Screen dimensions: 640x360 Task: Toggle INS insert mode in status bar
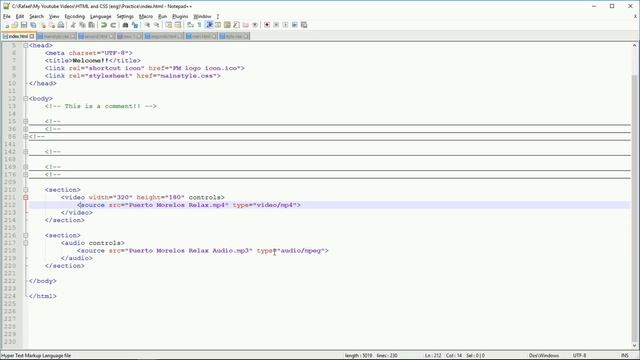tap(624, 356)
